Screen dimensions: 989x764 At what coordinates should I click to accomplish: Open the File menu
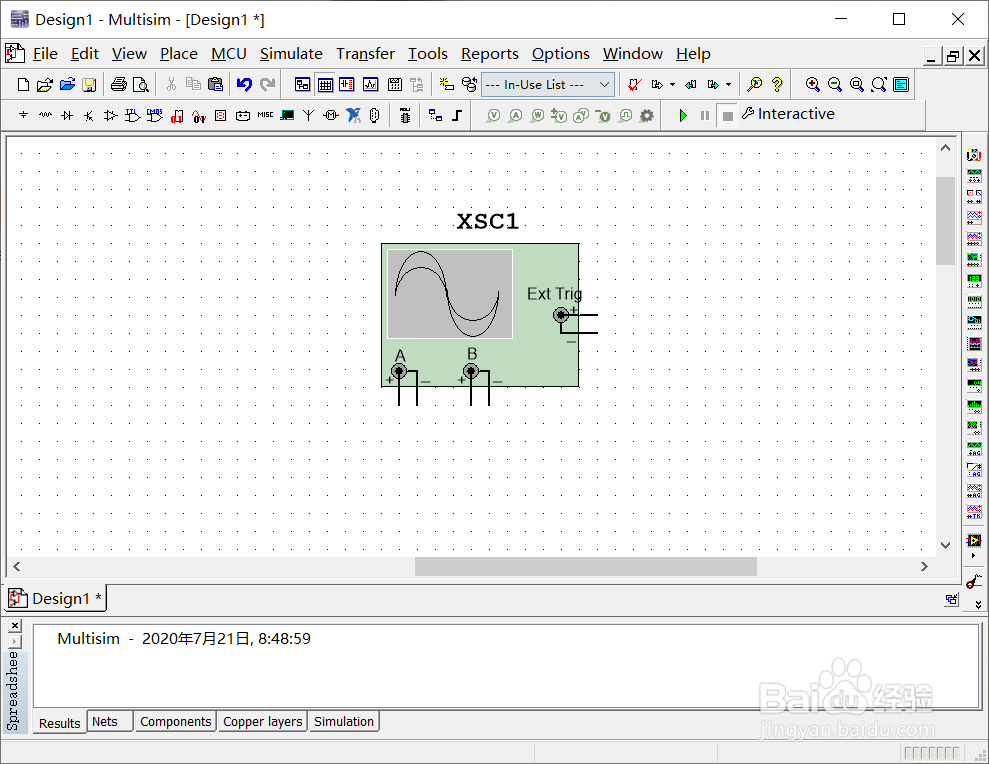(x=45, y=54)
